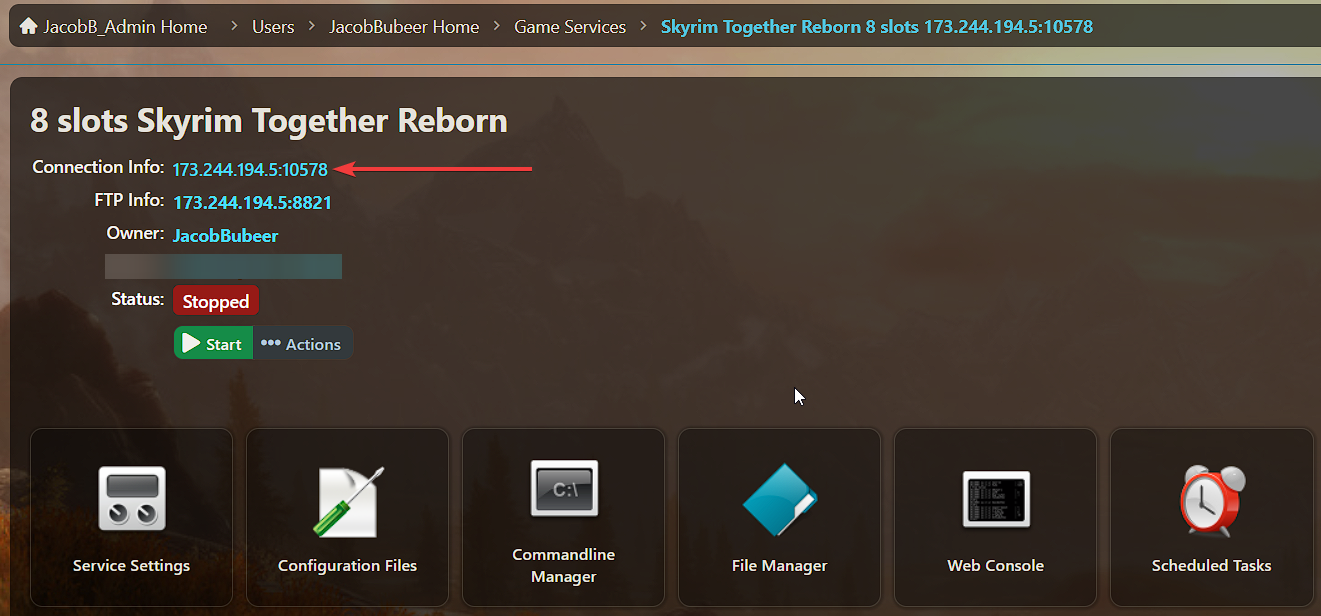Click the 8 slots Skyrim Together Reborn heading
Image resolution: width=1321 pixels, height=616 pixels.
click(x=269, y=121)
